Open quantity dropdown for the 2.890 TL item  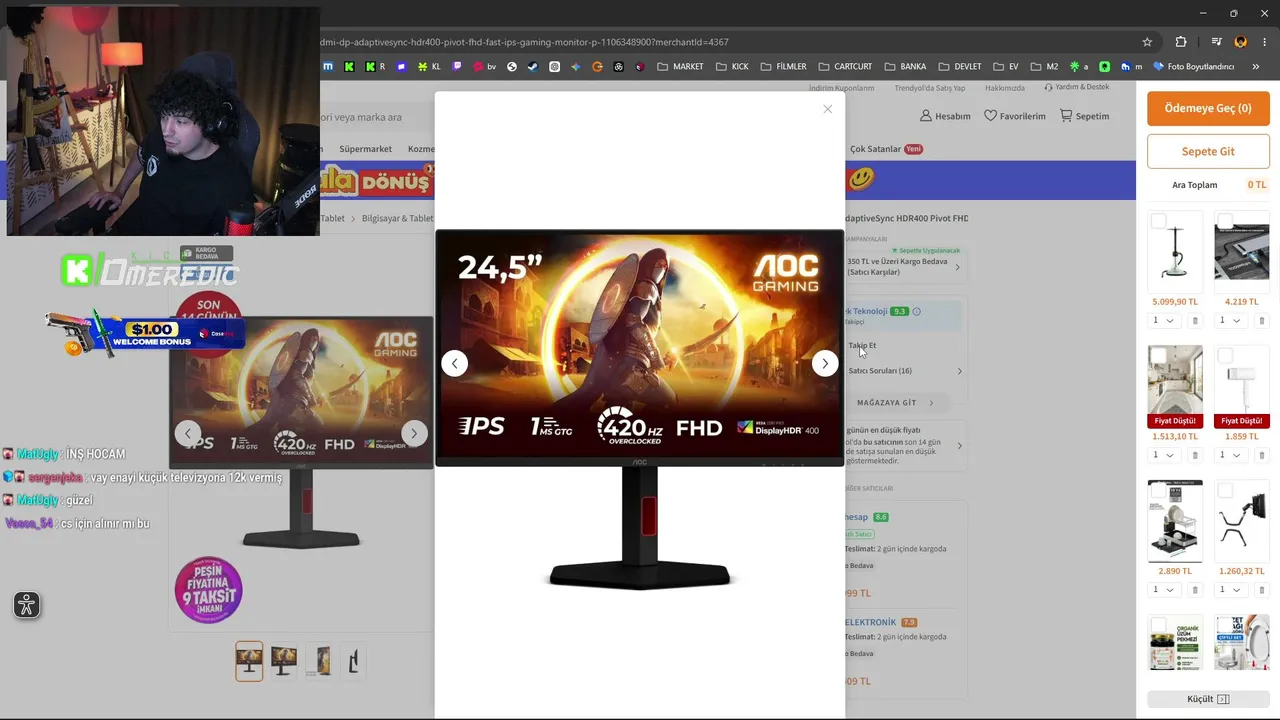pos(1163,589)
